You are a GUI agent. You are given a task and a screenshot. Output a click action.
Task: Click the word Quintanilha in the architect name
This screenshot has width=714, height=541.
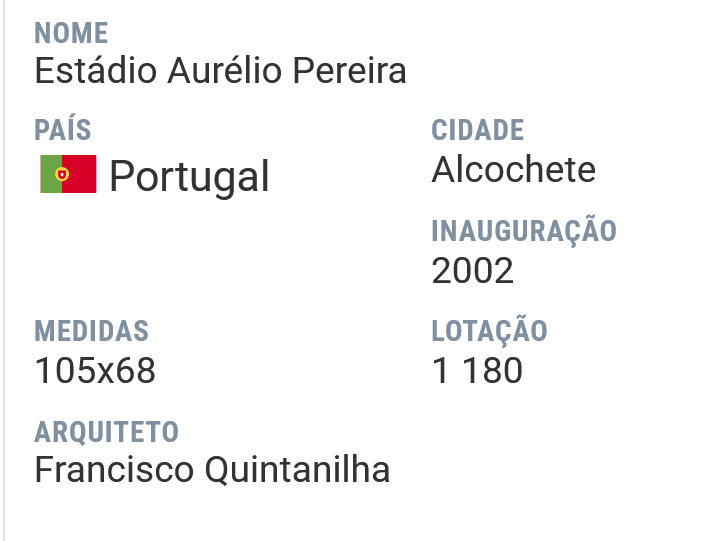coord(297,470)
